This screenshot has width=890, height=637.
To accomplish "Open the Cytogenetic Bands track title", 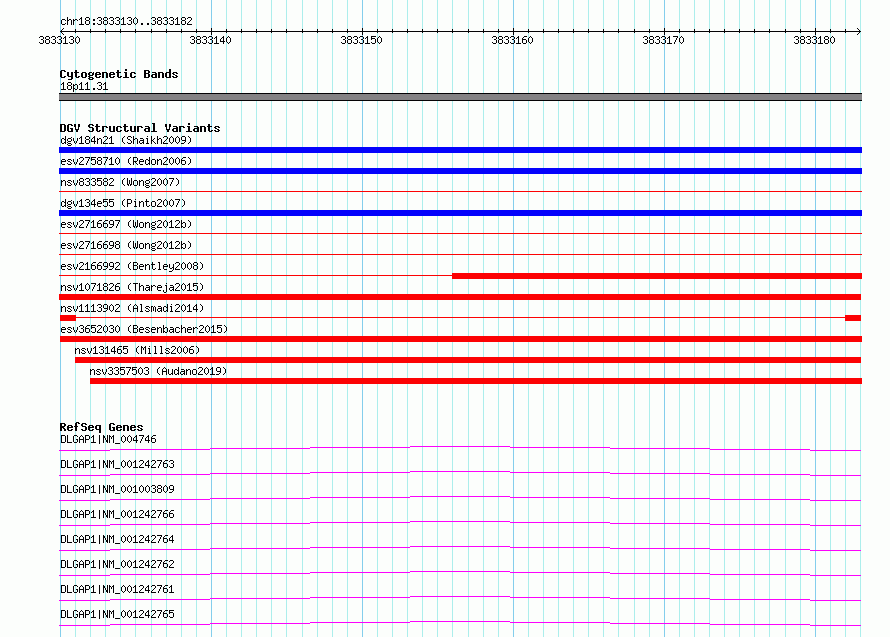I will click(119, 74).
